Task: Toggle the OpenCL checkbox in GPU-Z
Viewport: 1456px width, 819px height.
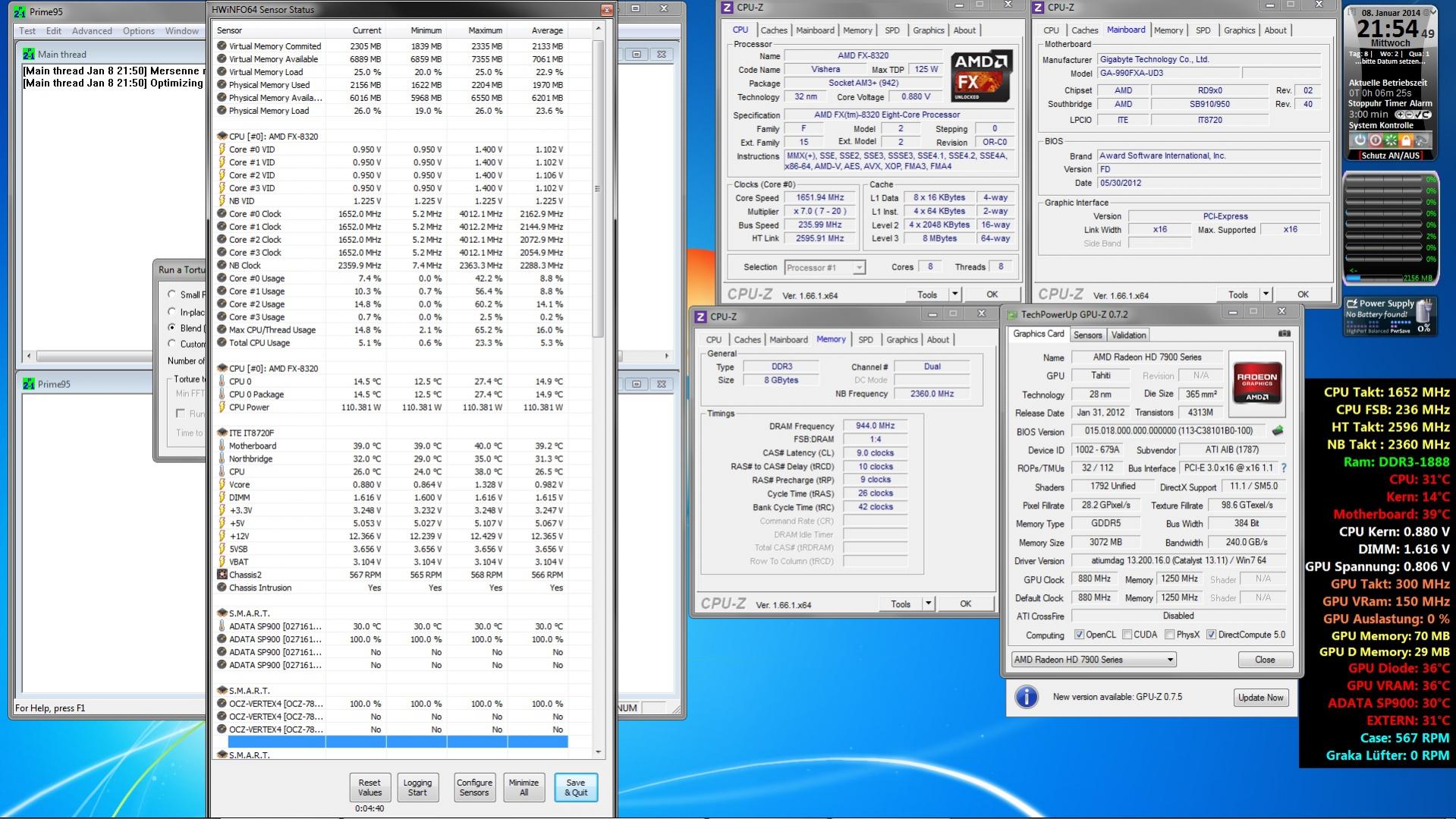Action: coord(1080,635)
